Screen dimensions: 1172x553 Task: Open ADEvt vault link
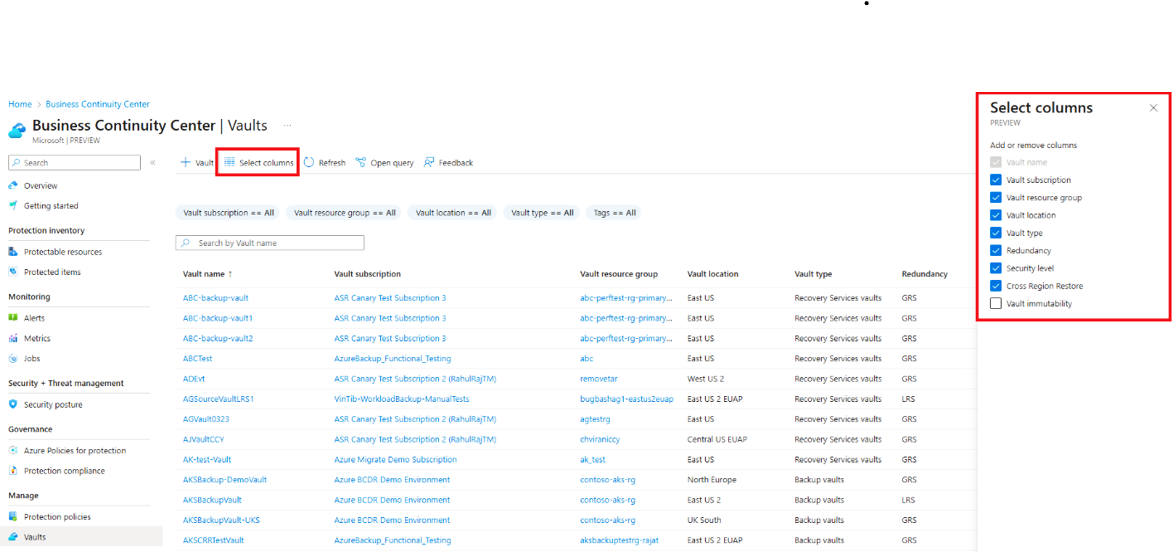pos(194,378)
